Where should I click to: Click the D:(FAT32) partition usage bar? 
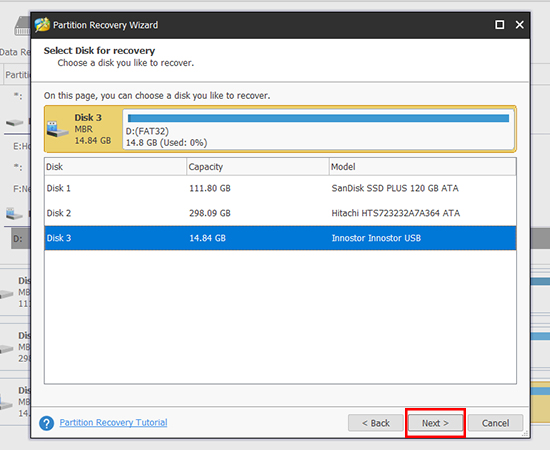(318, 118)
